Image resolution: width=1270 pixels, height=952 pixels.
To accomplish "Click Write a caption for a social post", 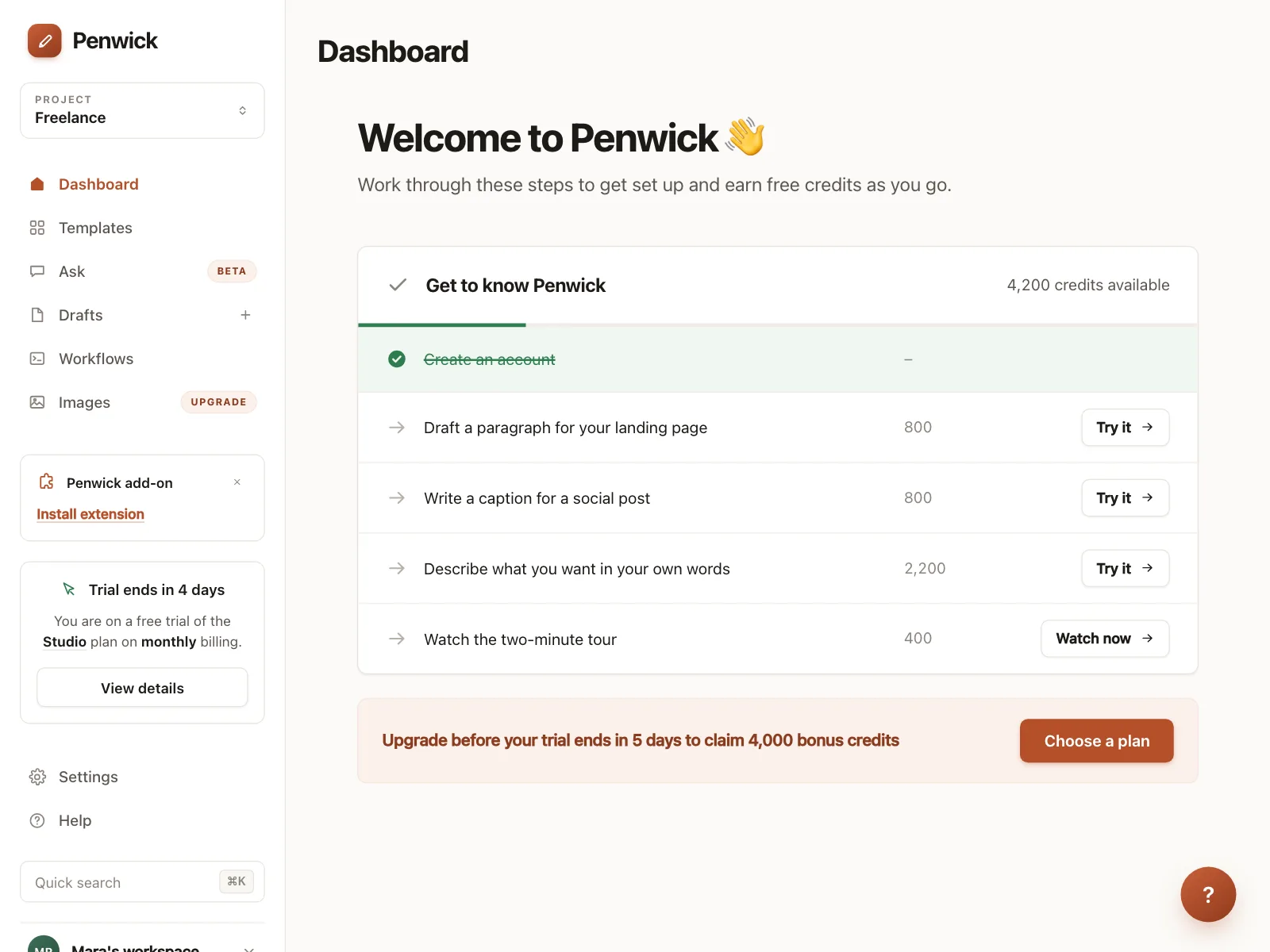I will pos(537,498).
